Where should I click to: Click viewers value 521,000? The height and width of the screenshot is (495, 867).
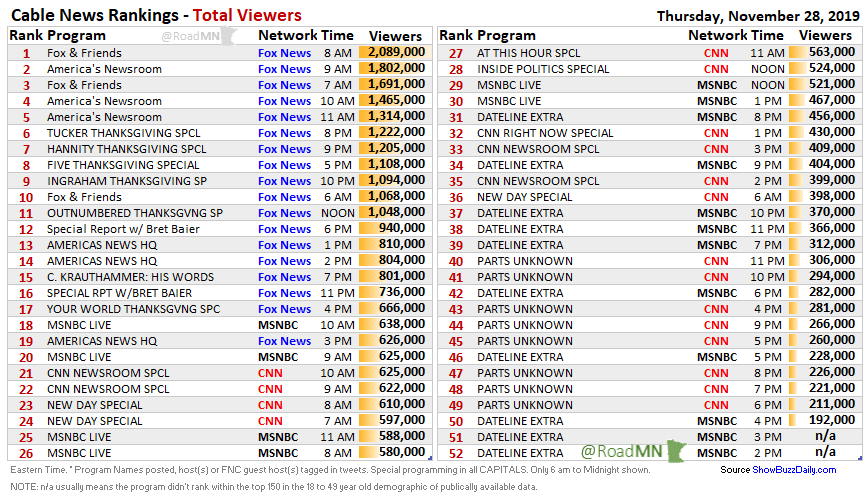[x=832, y=84]
